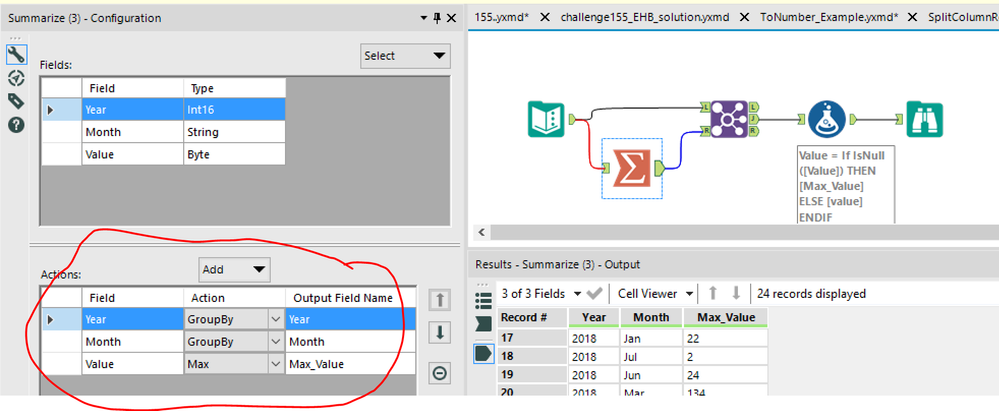Open the Add dropdown for Actions
The image size is (999, 411).
[234, 270]
